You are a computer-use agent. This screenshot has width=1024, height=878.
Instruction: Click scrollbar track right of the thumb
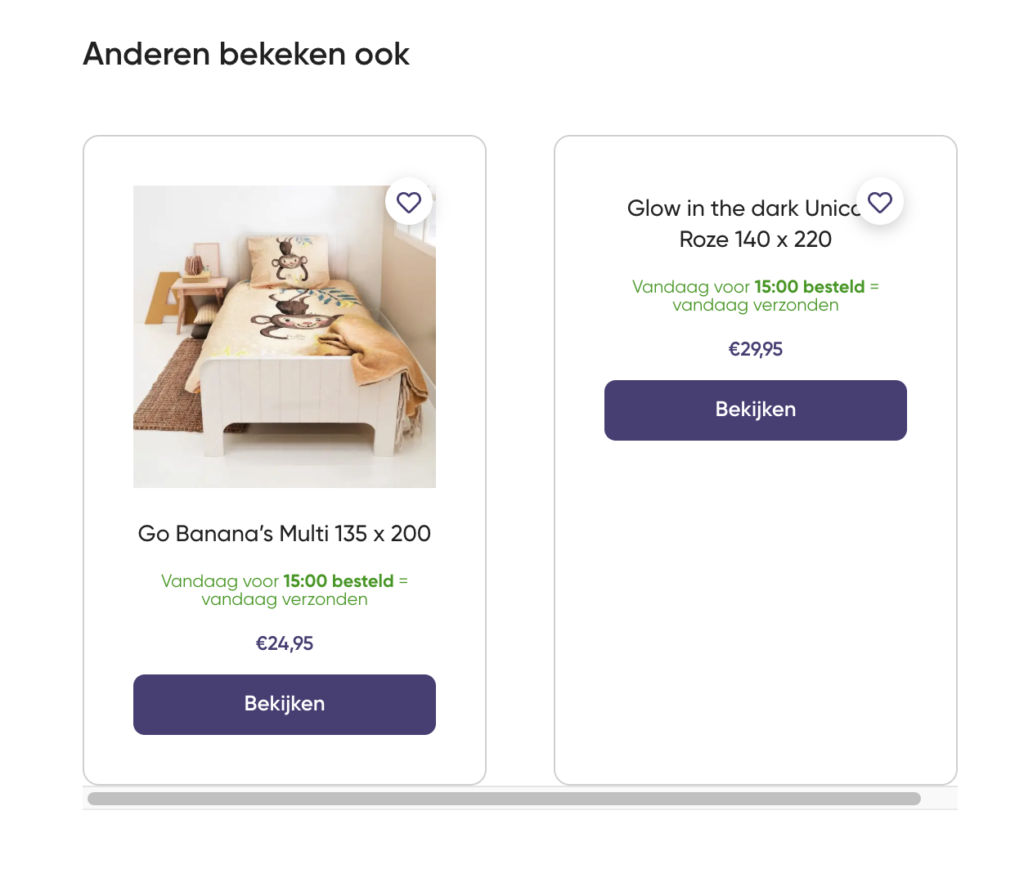click(938, 799)
